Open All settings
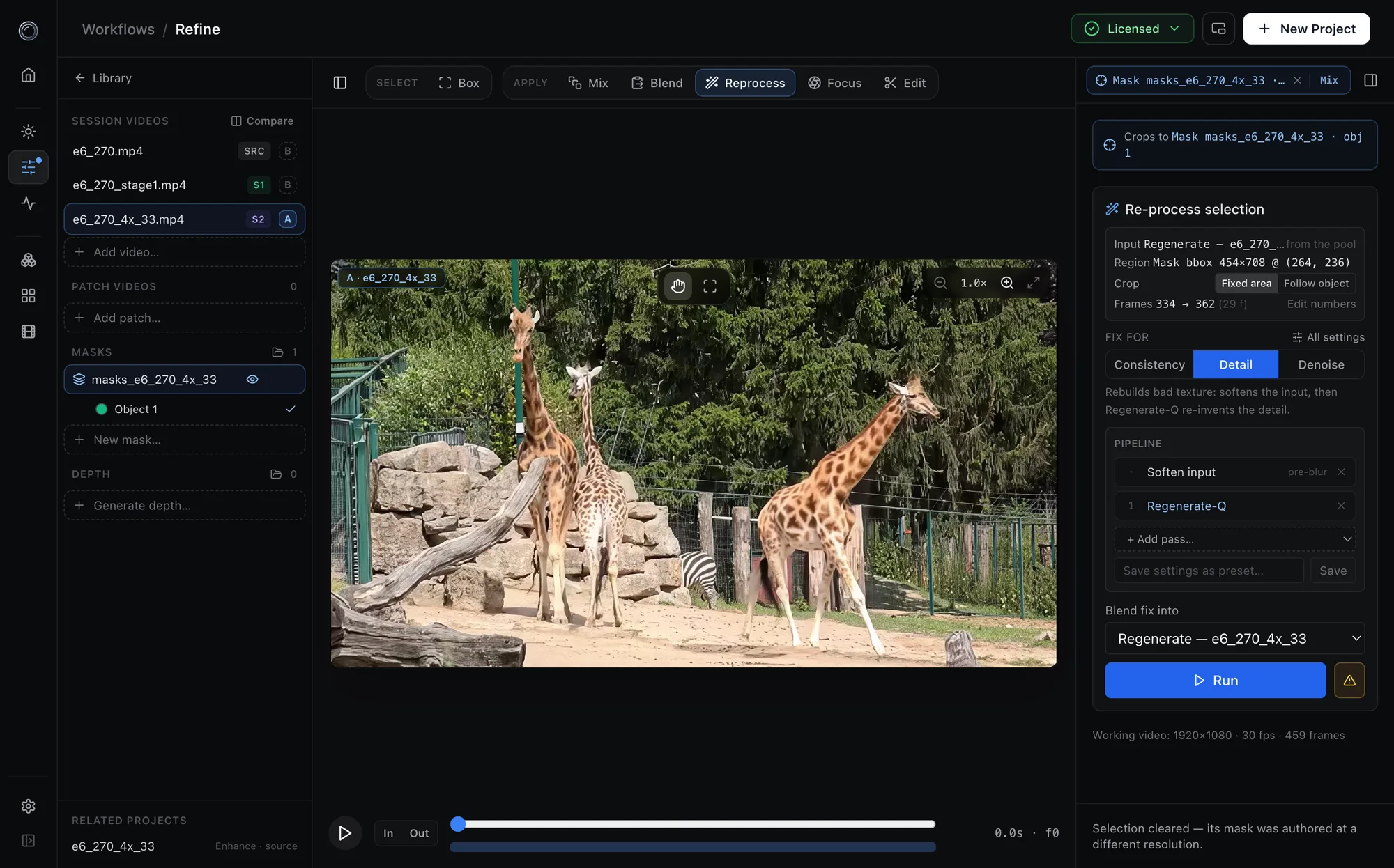The image size is (1394, 868). (1328, 337)
